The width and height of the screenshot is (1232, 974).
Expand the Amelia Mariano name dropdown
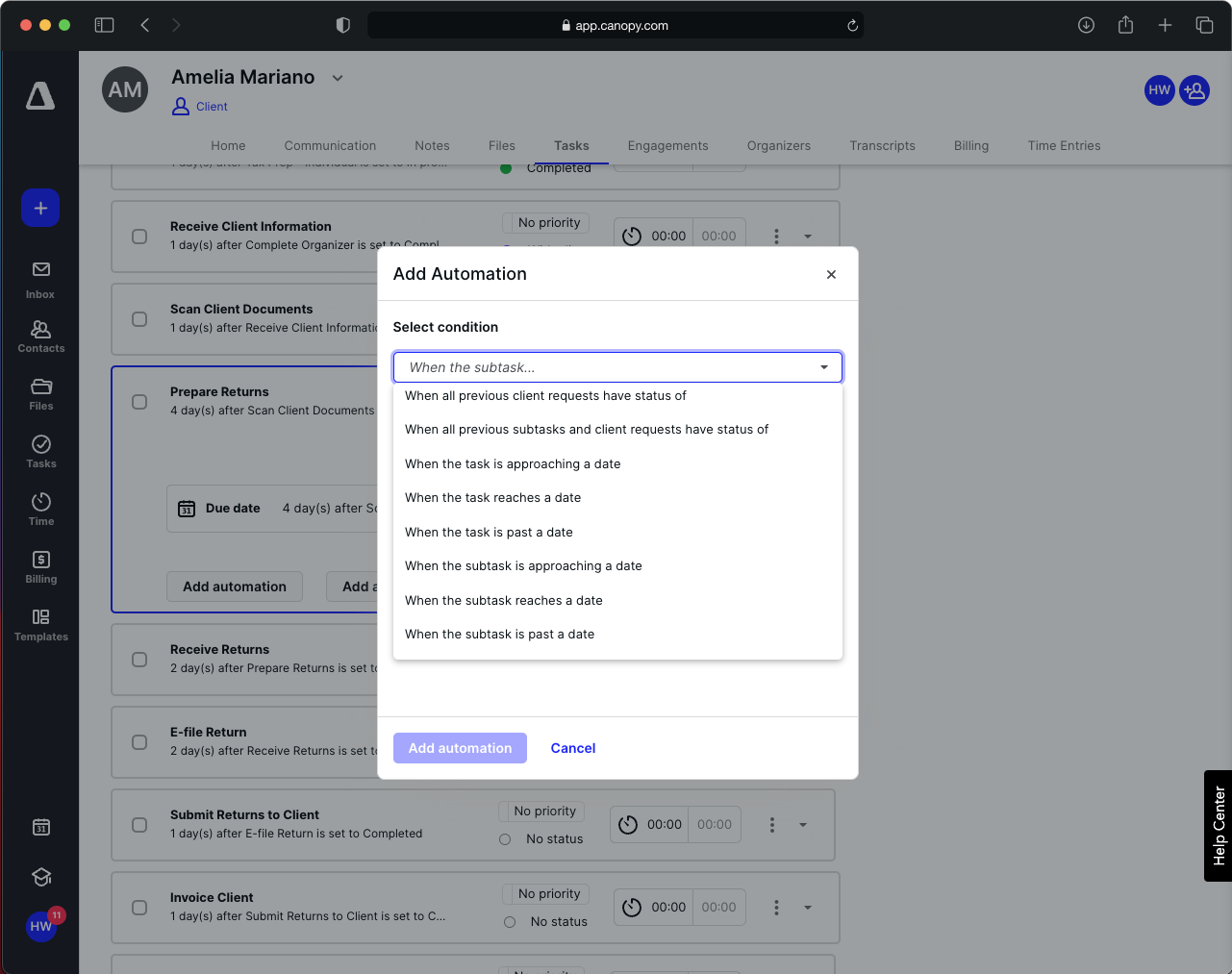pos(337,77)
